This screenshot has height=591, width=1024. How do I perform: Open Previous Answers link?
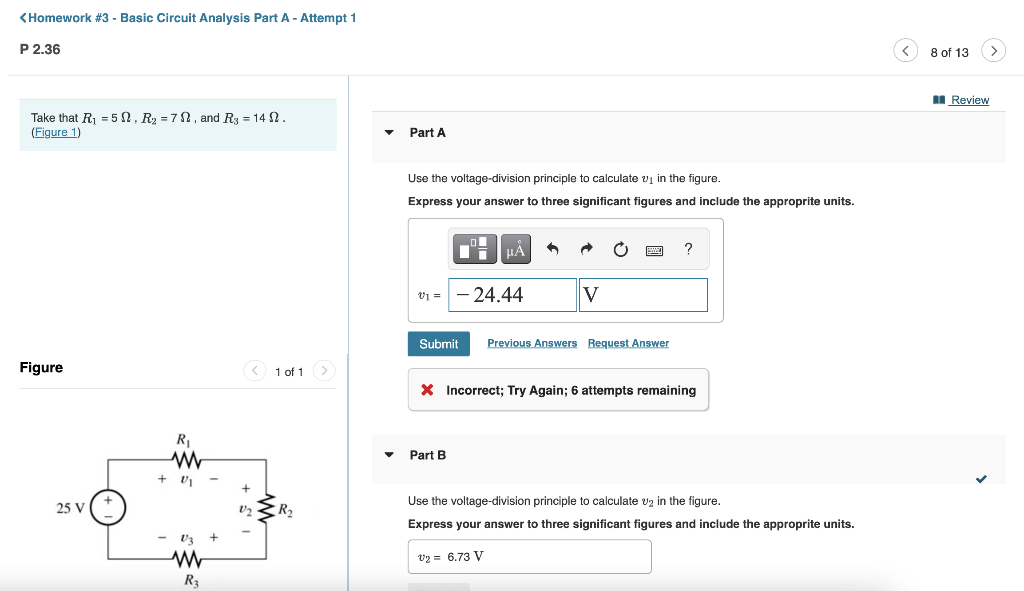532,343
